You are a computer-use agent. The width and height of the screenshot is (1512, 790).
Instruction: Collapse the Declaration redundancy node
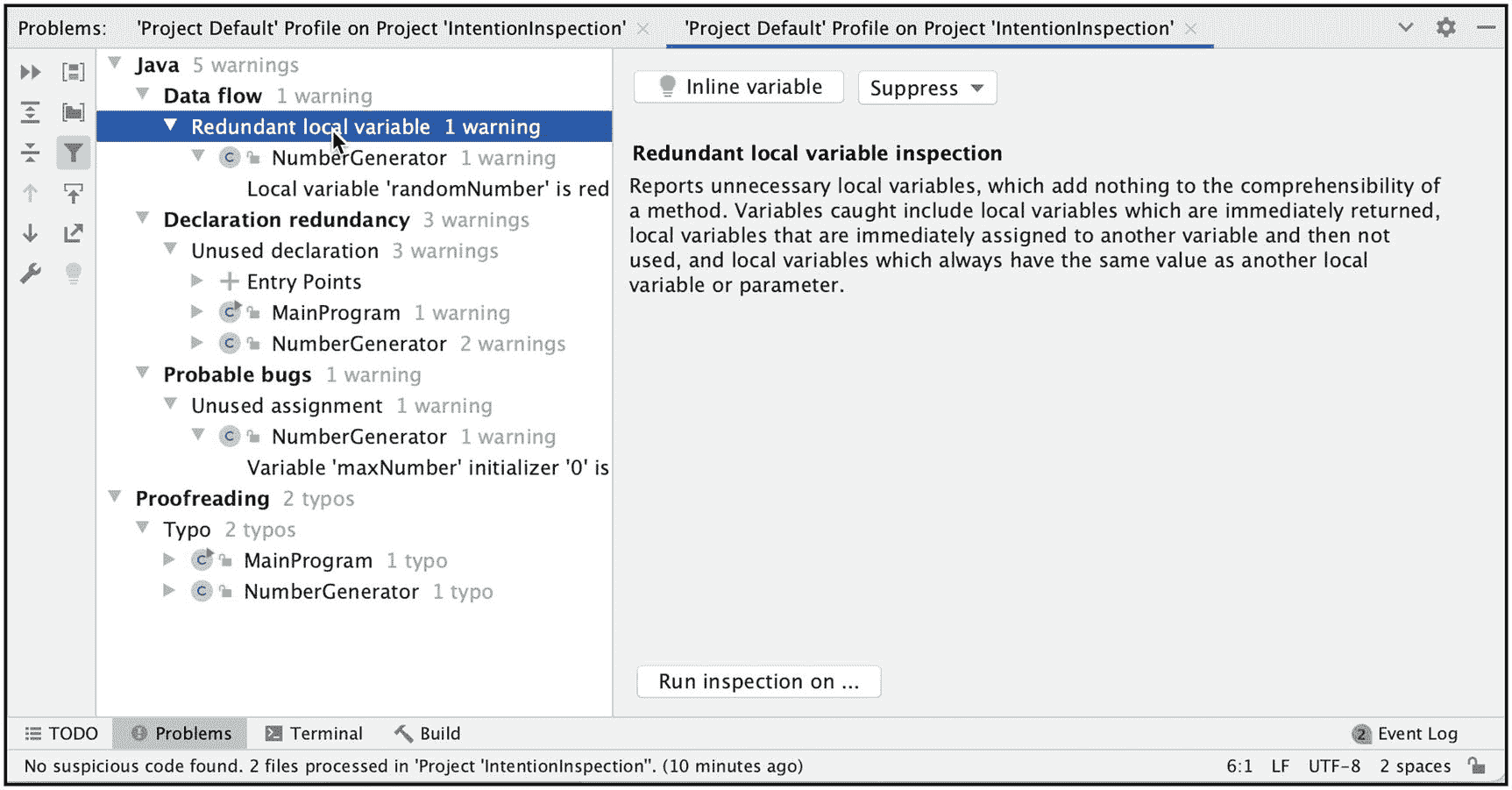[143, 217]
